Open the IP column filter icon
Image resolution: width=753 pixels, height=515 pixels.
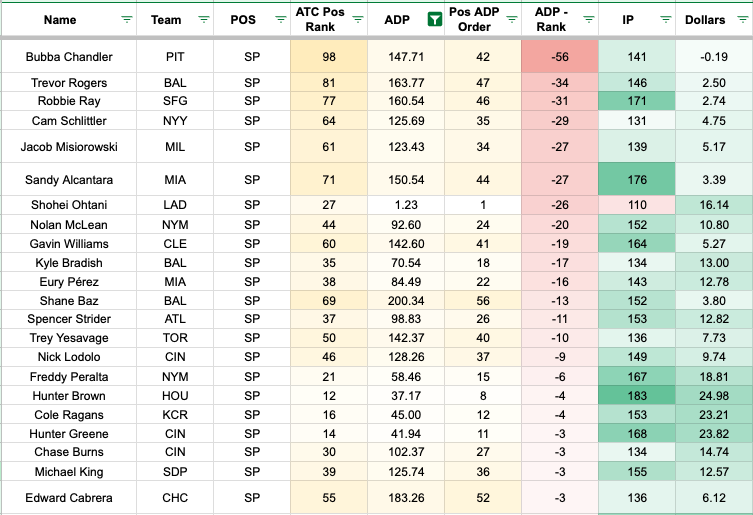point(665,19)
